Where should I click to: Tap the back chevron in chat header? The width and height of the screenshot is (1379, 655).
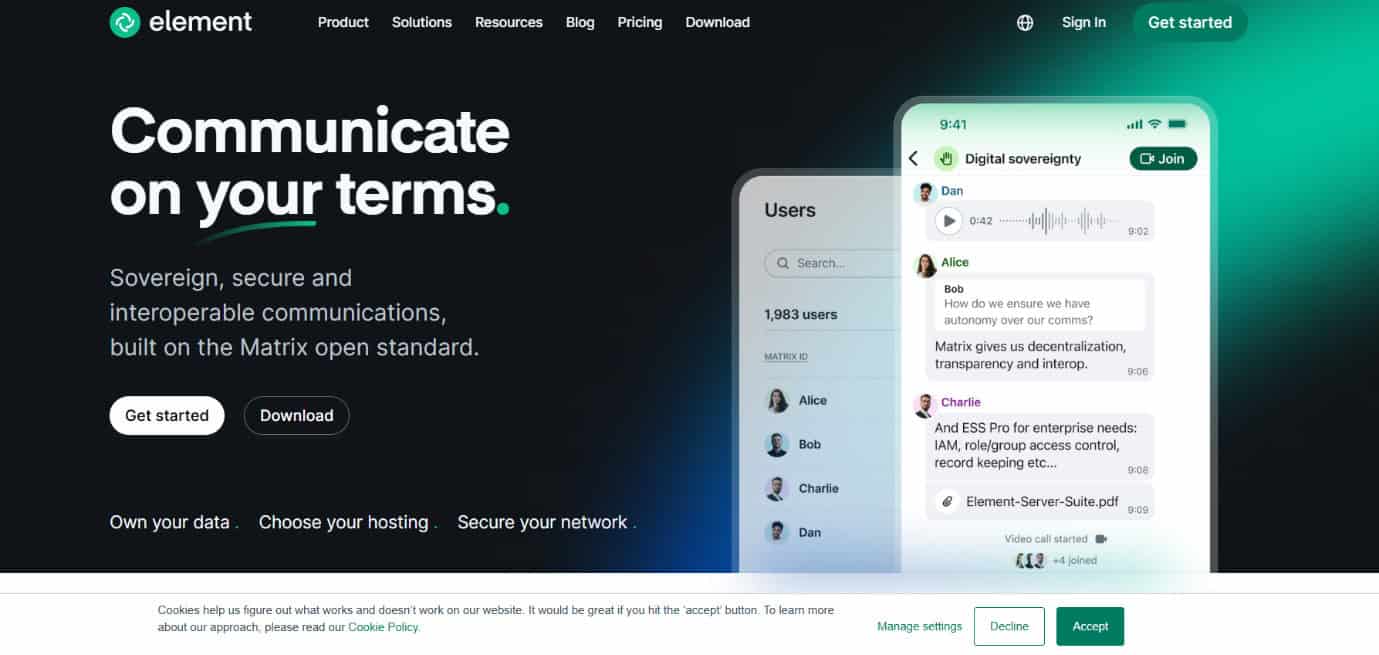click(x=913, y=159)
